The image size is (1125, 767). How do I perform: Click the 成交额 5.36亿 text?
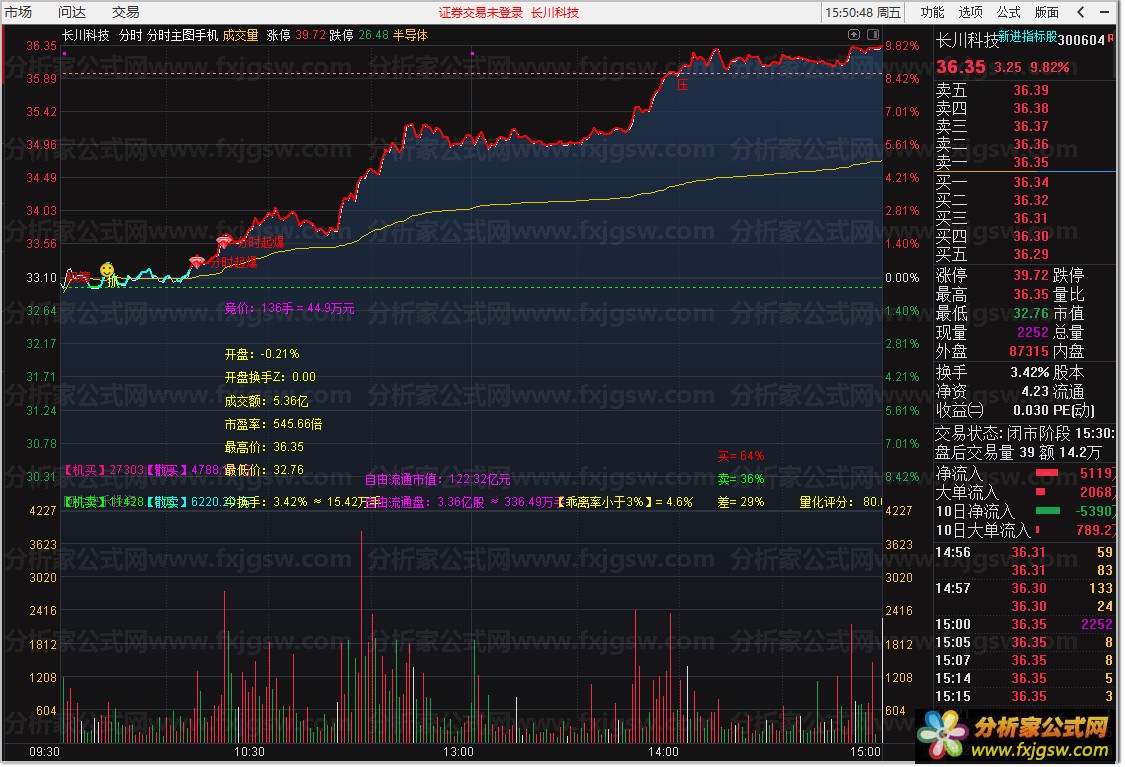tap(266, 401)
